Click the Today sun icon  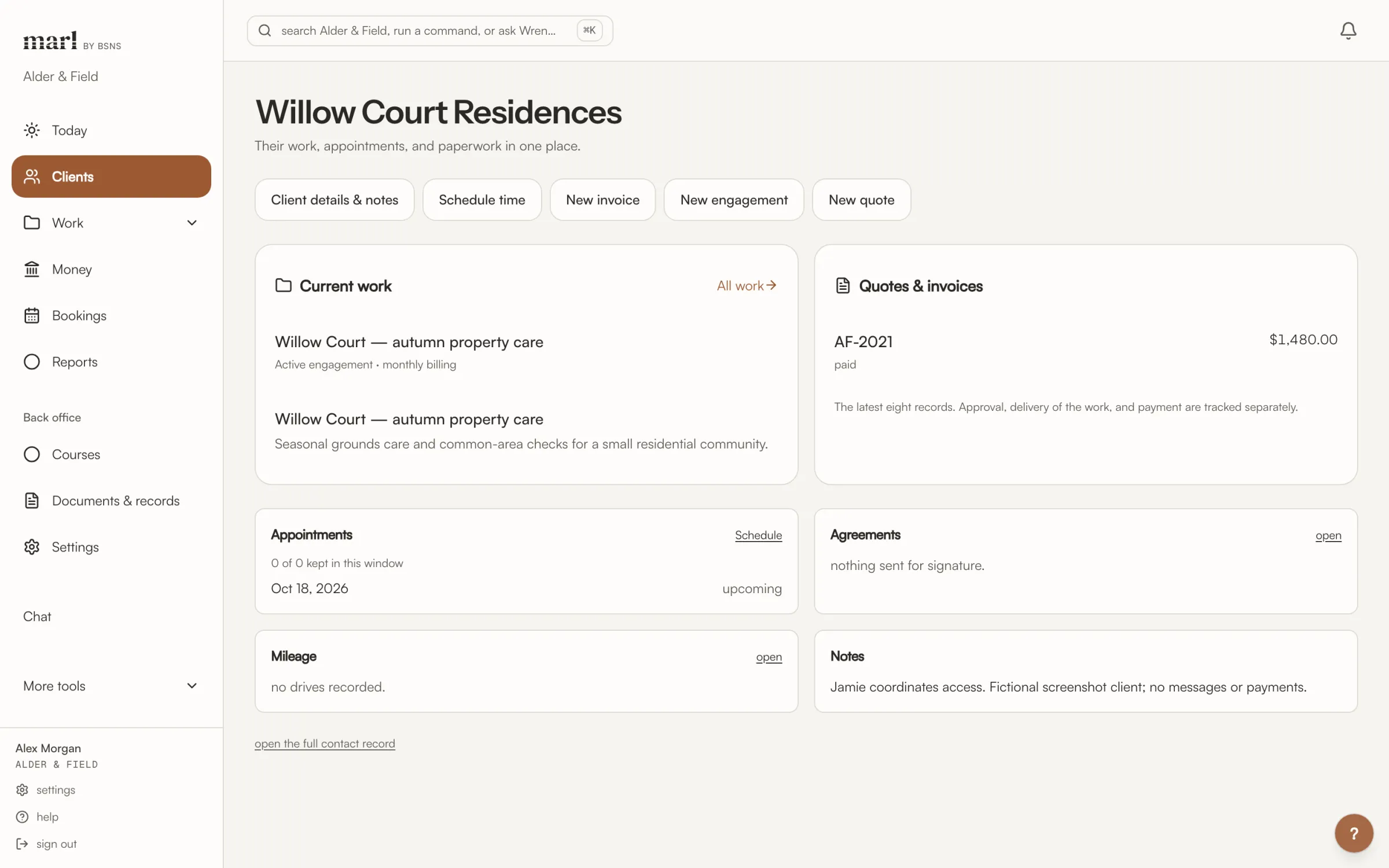point(32,130)
